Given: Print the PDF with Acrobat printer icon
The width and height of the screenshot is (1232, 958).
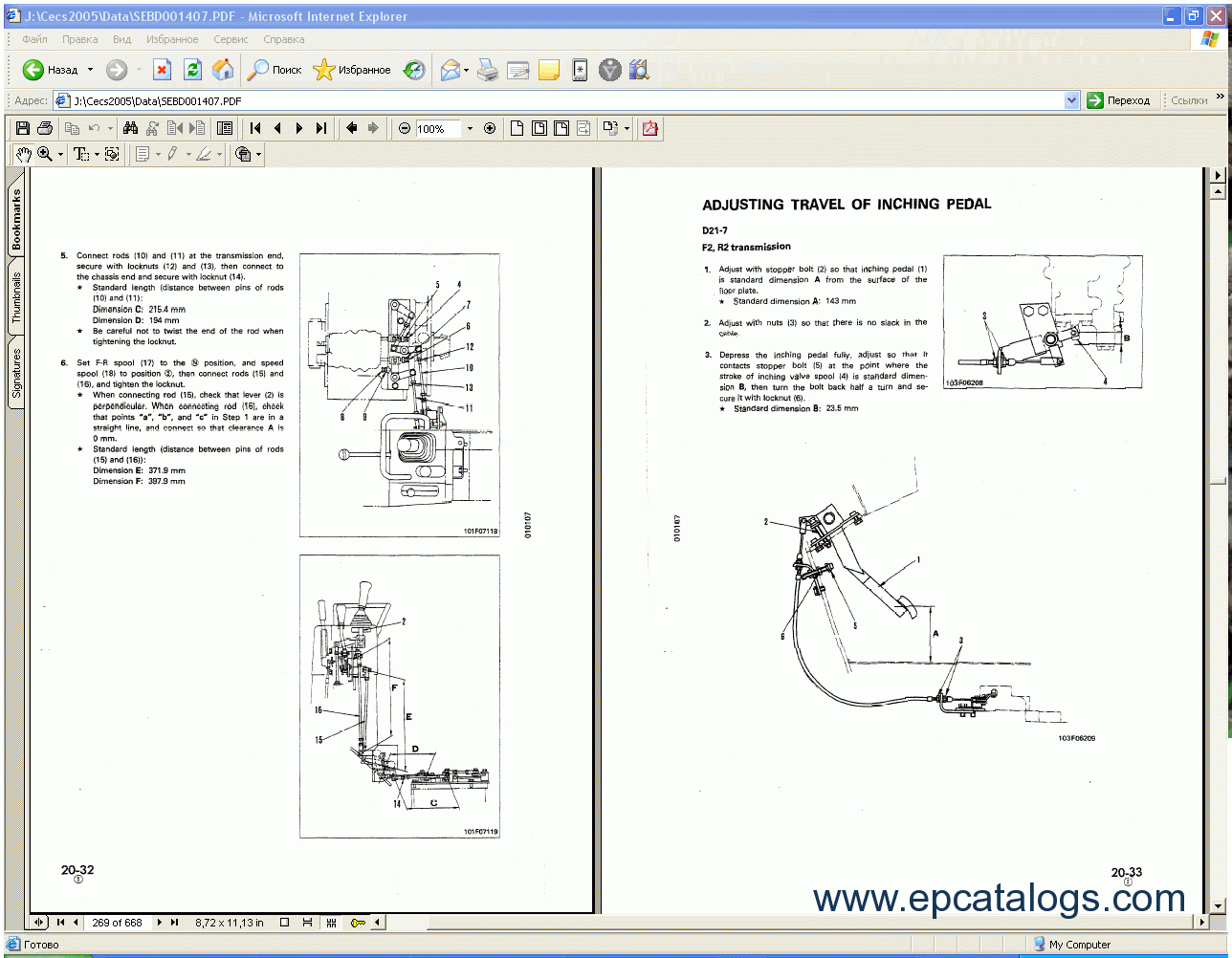Looking at the screenshot, I should click(44, 128).
